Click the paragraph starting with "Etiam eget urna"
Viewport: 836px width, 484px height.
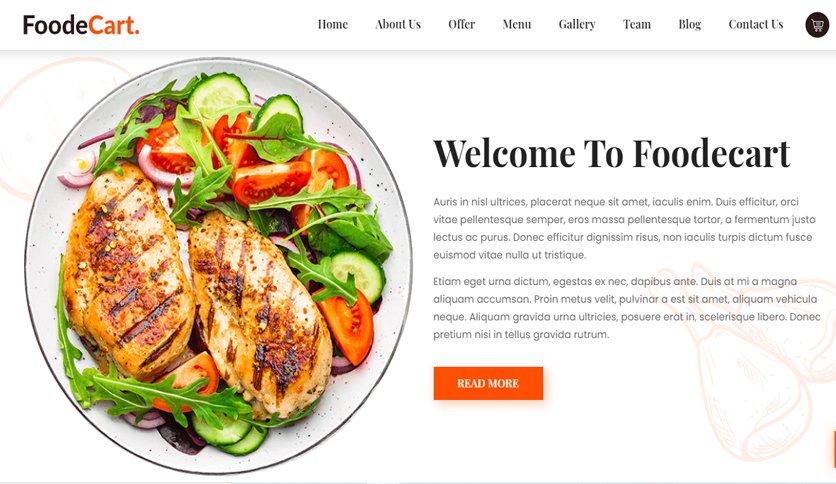[626, 308]
